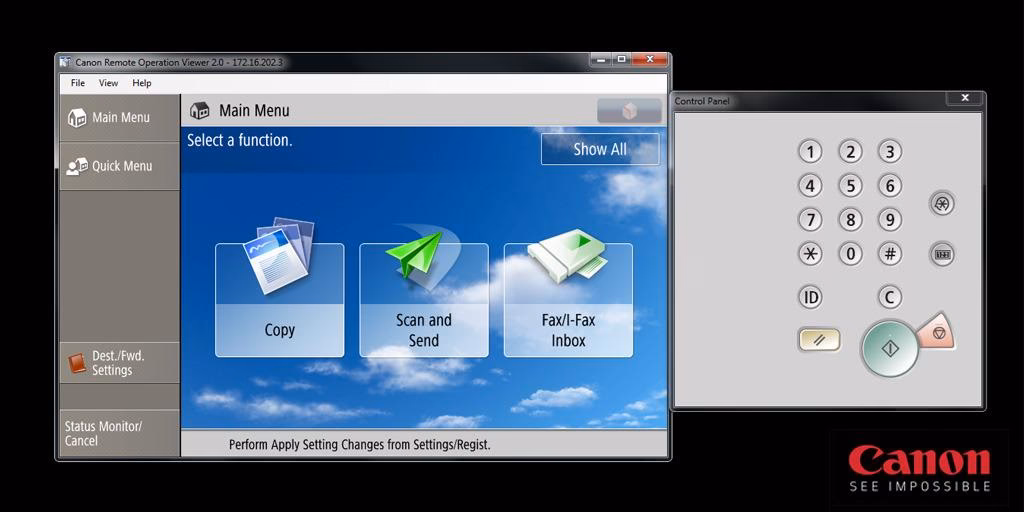Close the Control Panel window
This screenshot has height=512, width=1024.
(x=964, y=98)
